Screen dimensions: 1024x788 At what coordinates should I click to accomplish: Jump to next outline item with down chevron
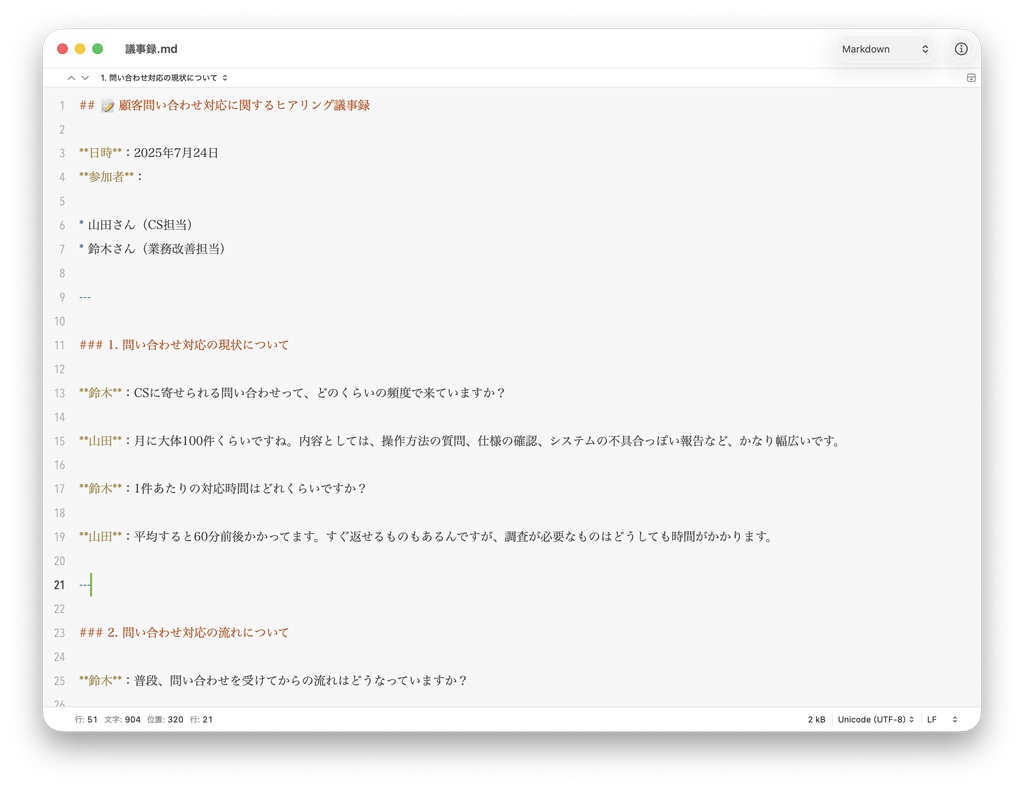click(84, 77)
